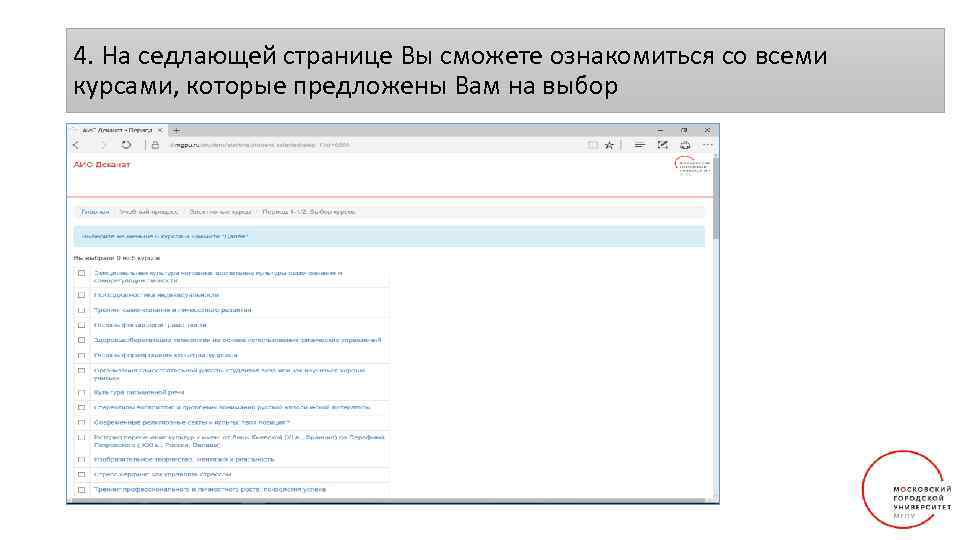This screenshot has width=960, height=540.
Task: Close the АИС Деканат browser tab
Action: [x=160, y=130]
